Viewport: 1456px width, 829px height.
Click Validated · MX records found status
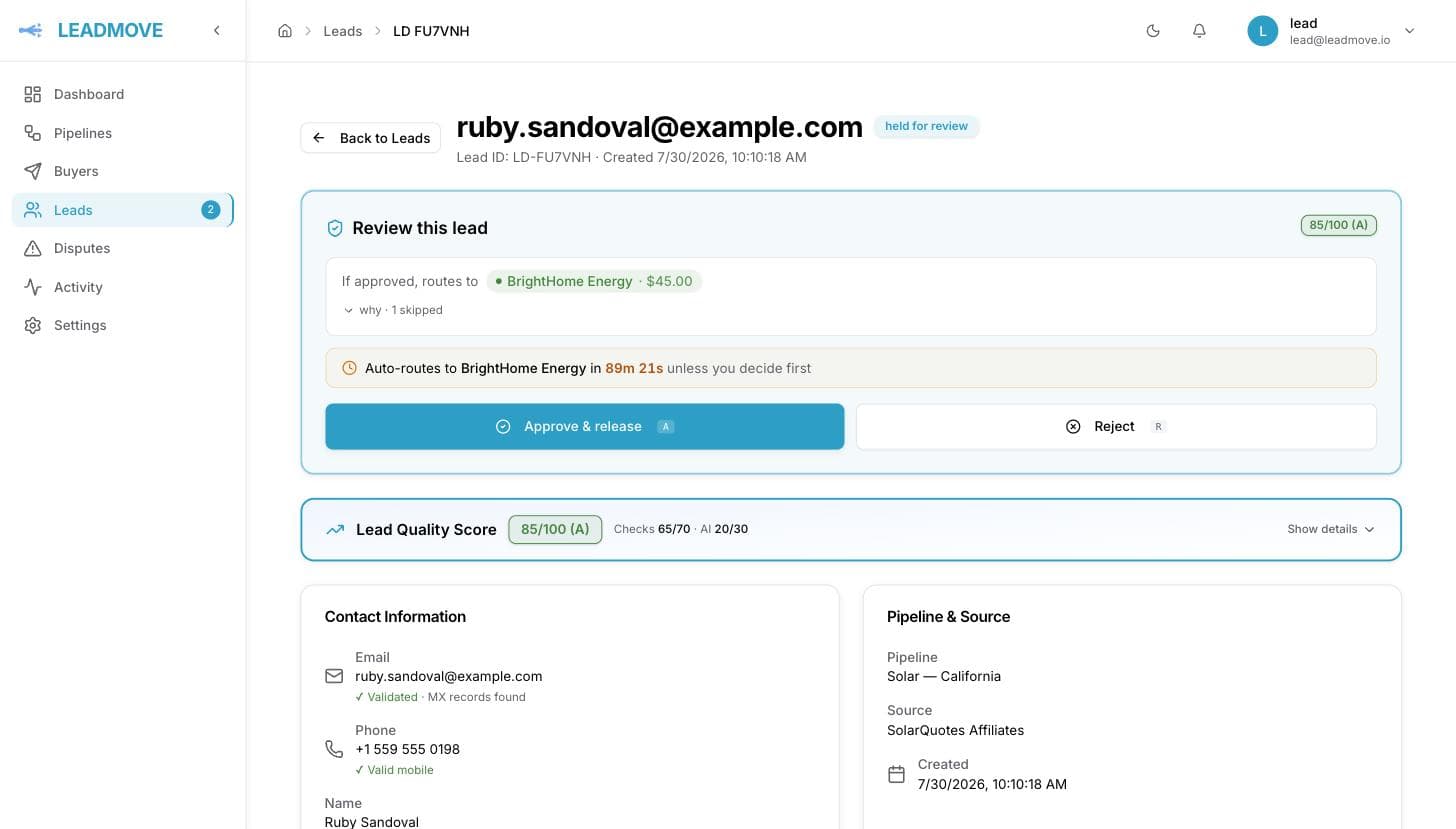(x=440, y=697)
